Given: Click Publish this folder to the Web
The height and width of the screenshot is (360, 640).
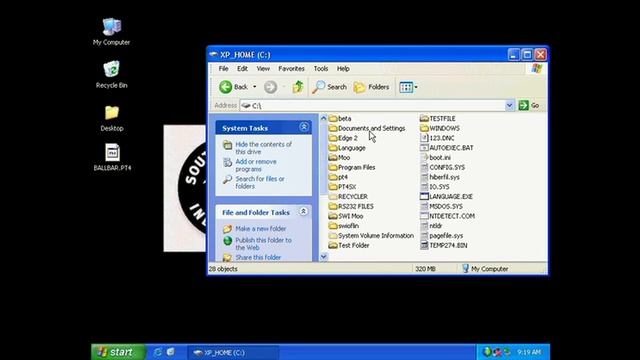Looking at the screenshot, I should (263, 244).
